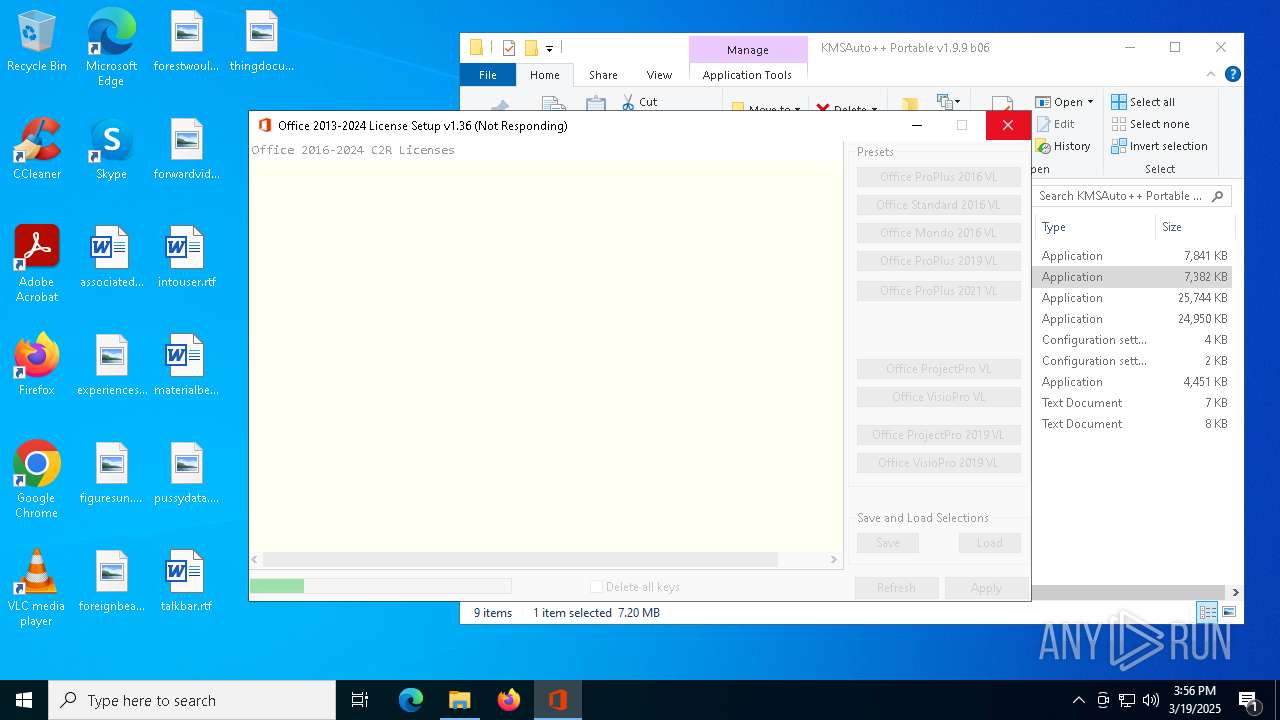Toggle the Delete all keys checkbox
1280x720 pixels.
click(596, 587)
